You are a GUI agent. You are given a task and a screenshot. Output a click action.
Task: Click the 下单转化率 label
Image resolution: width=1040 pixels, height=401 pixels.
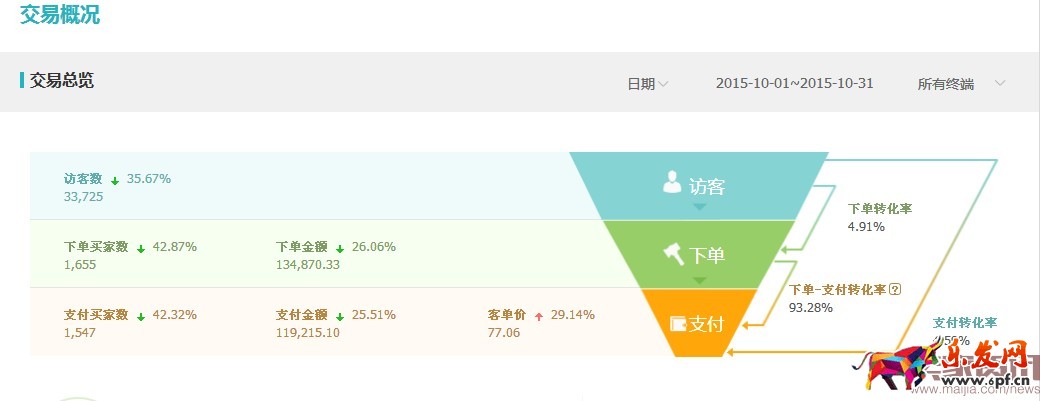click(880, 209)
